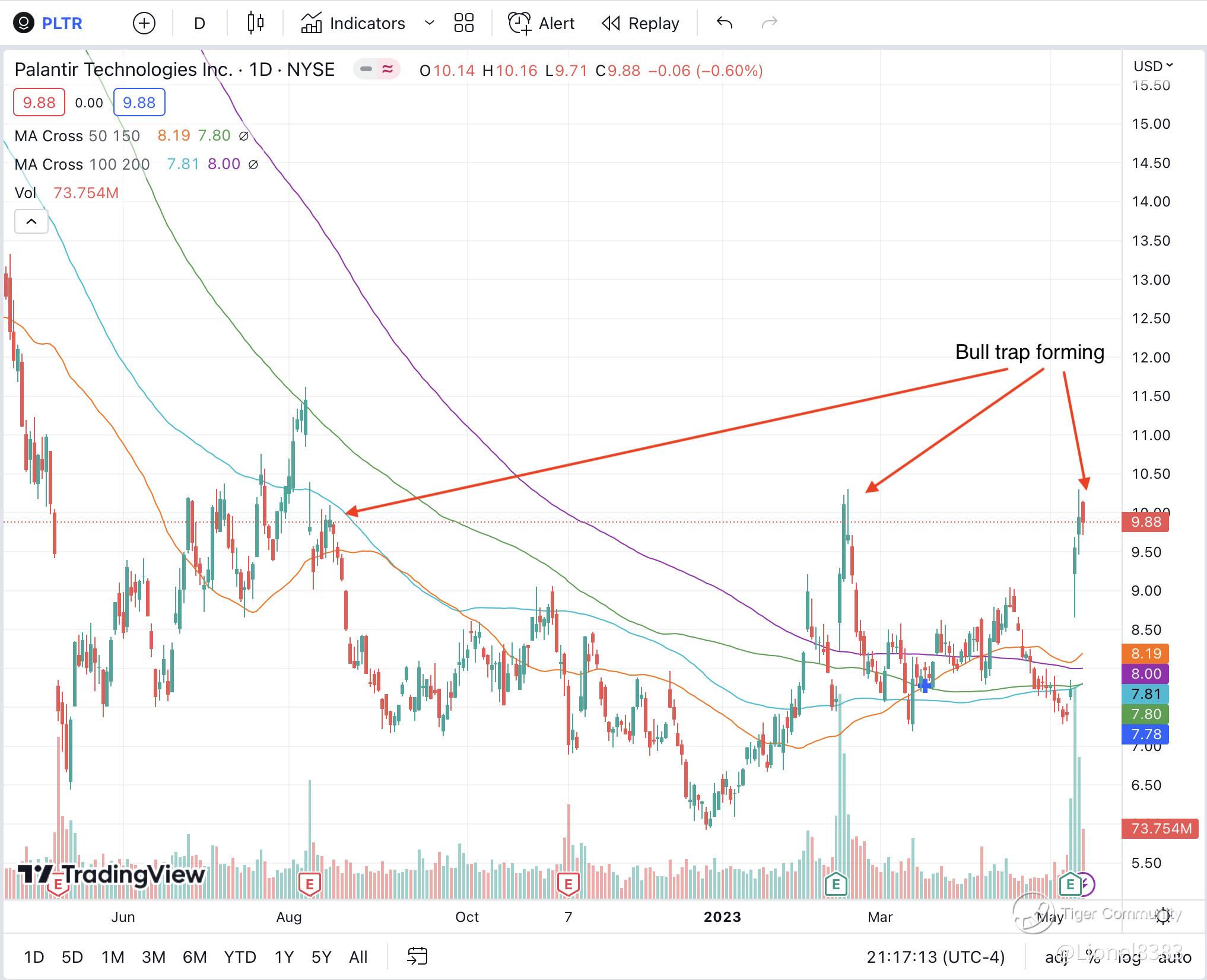Click the PLTR symbol search field
1207x980 pixels.
coord(62,24)
